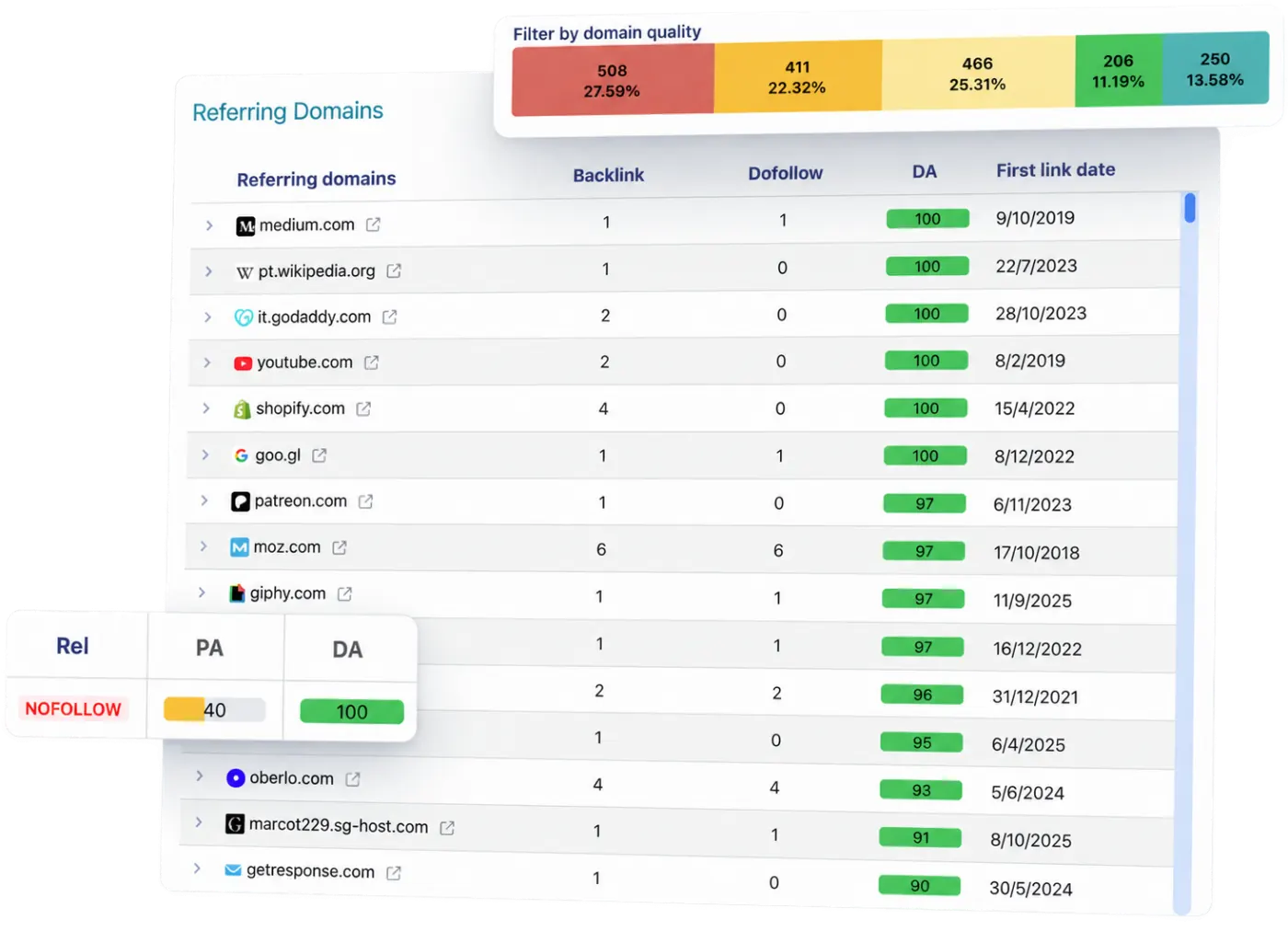This screenshot has width=1288, height=943.
Task: Expand the patreon.com row
Action: (x=204, y=500)
